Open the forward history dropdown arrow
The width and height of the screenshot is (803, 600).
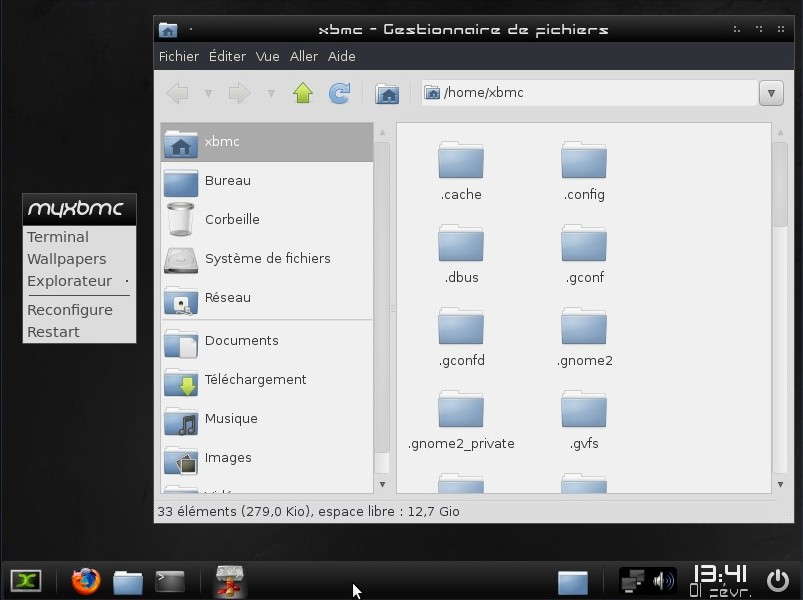coord(270,93)
